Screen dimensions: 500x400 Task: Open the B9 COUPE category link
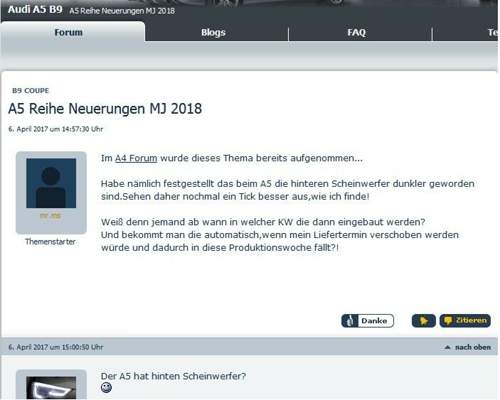tap(31, 91)
